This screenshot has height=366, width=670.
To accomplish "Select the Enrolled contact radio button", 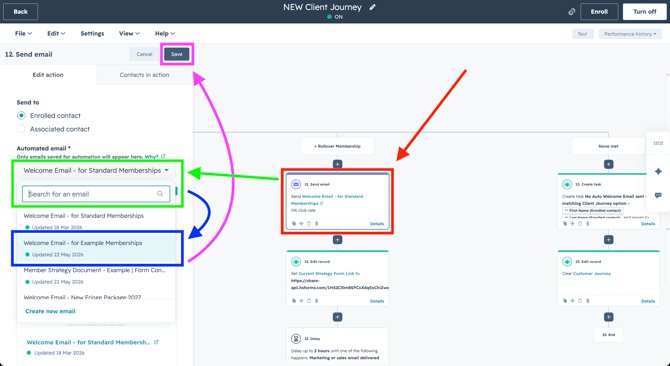I will tap(21, 115).
